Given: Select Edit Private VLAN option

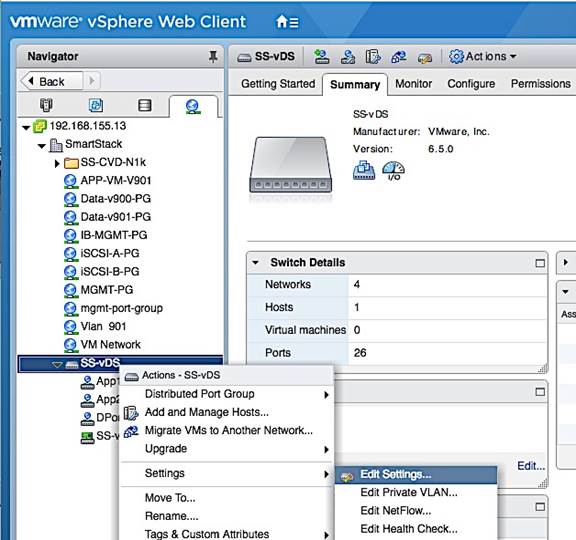Looking at the screenshot, I should click(416, 493).
